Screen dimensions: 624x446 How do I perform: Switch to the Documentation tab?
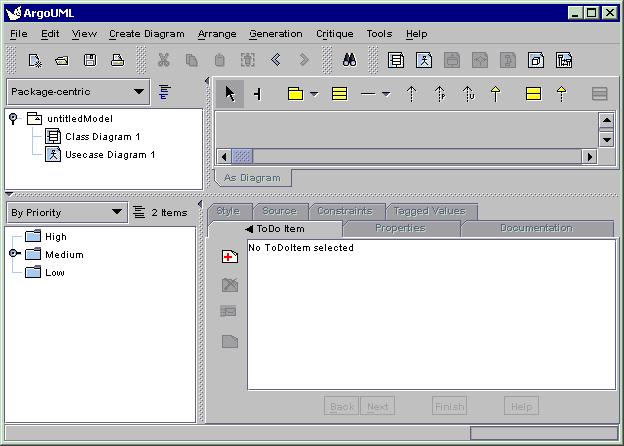point(537,228)
